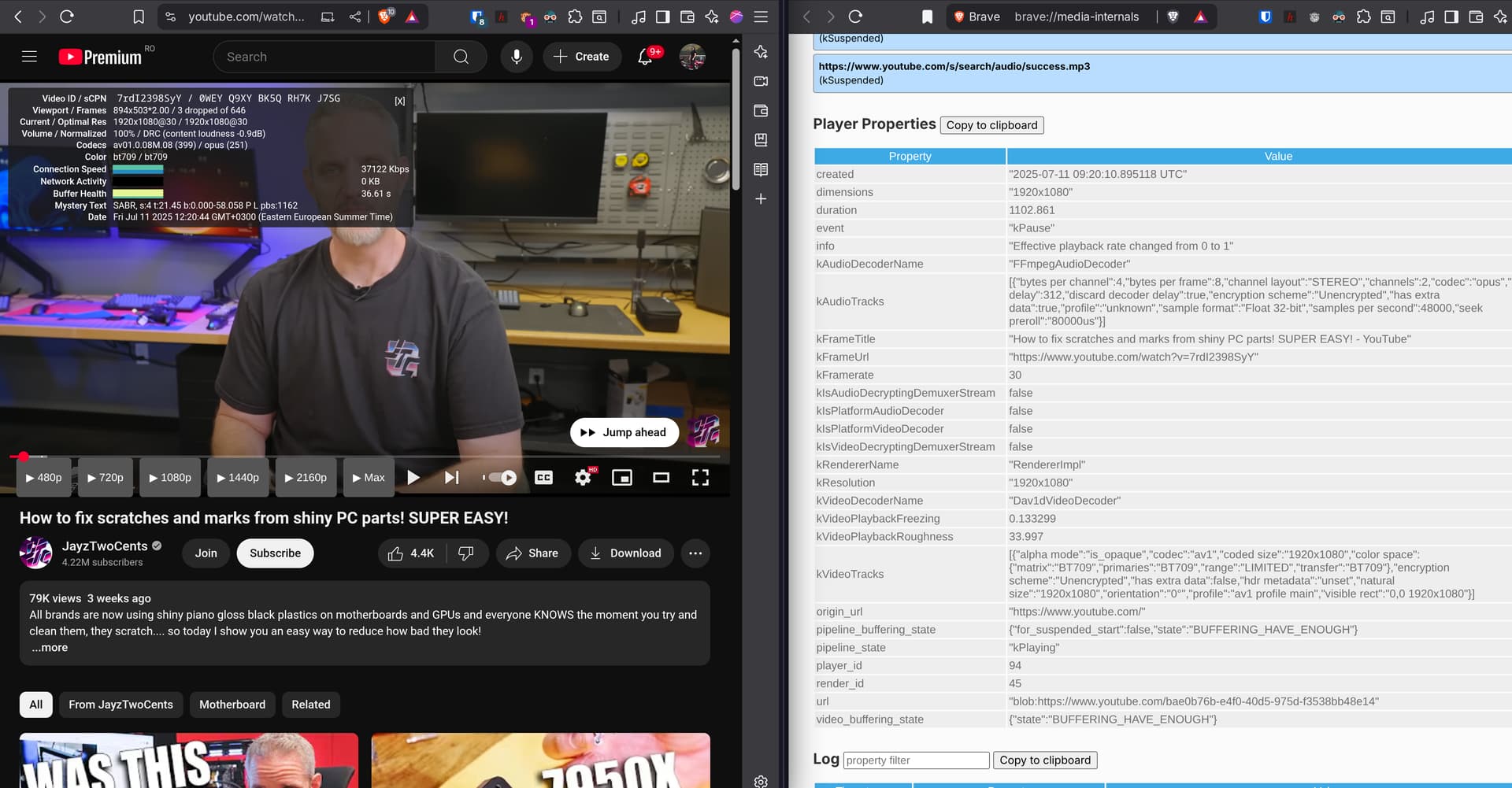This screenshot has height=788, width=1512.
Task: Click the video progress bar scrubber
Action: pos(24,457)
